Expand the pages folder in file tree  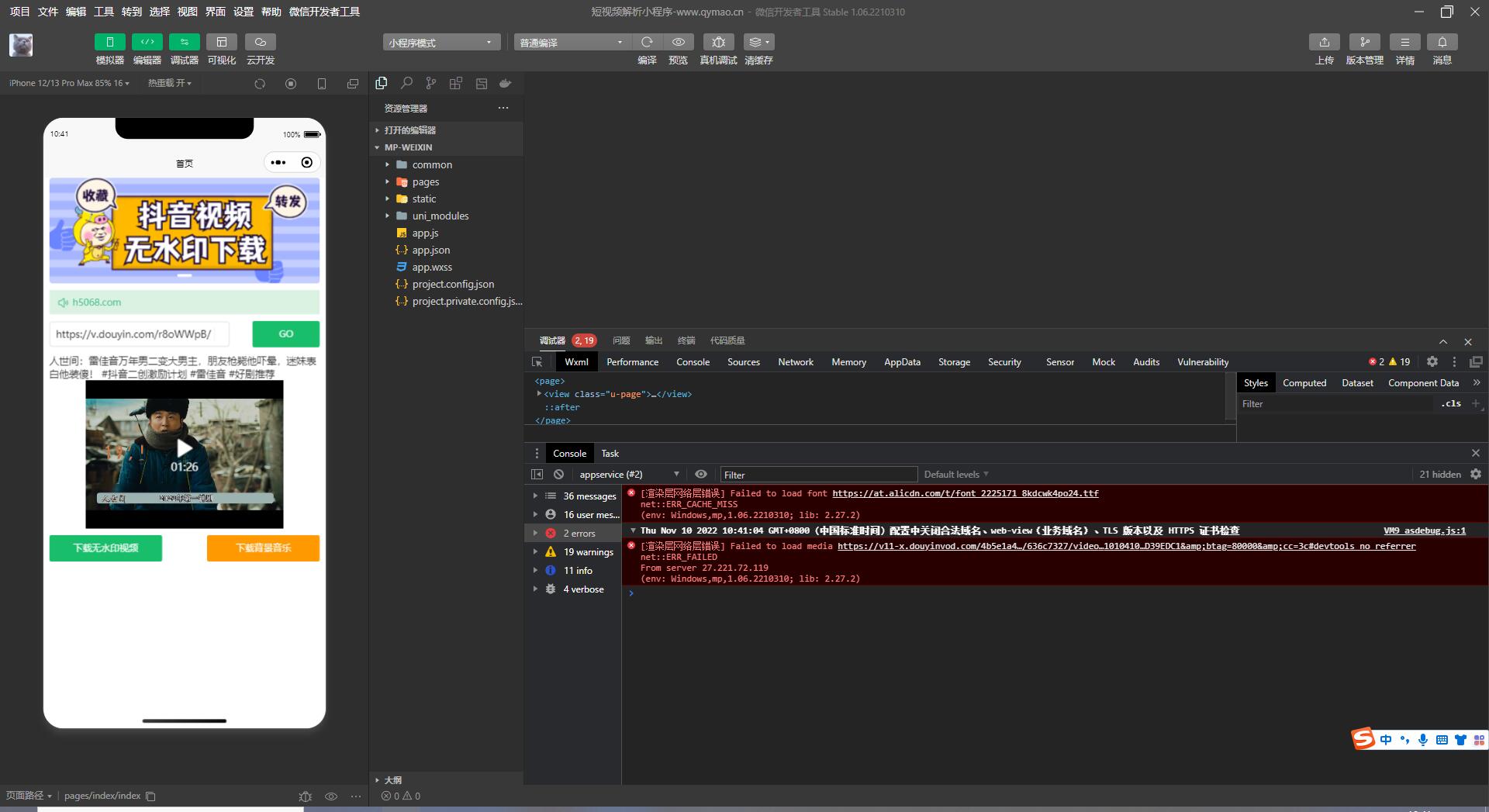[425, 181]
